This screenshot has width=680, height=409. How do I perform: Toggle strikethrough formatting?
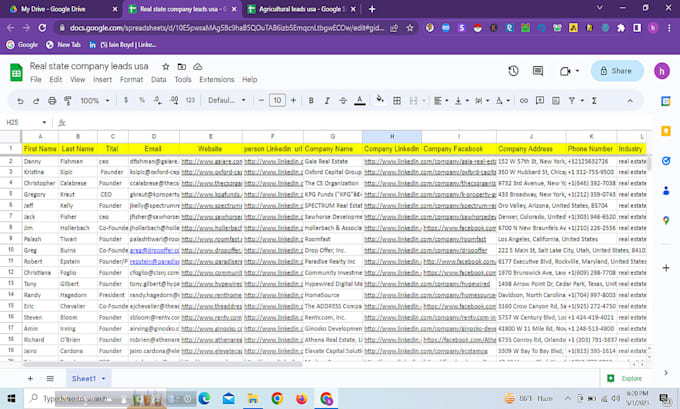tap(343, 101)
